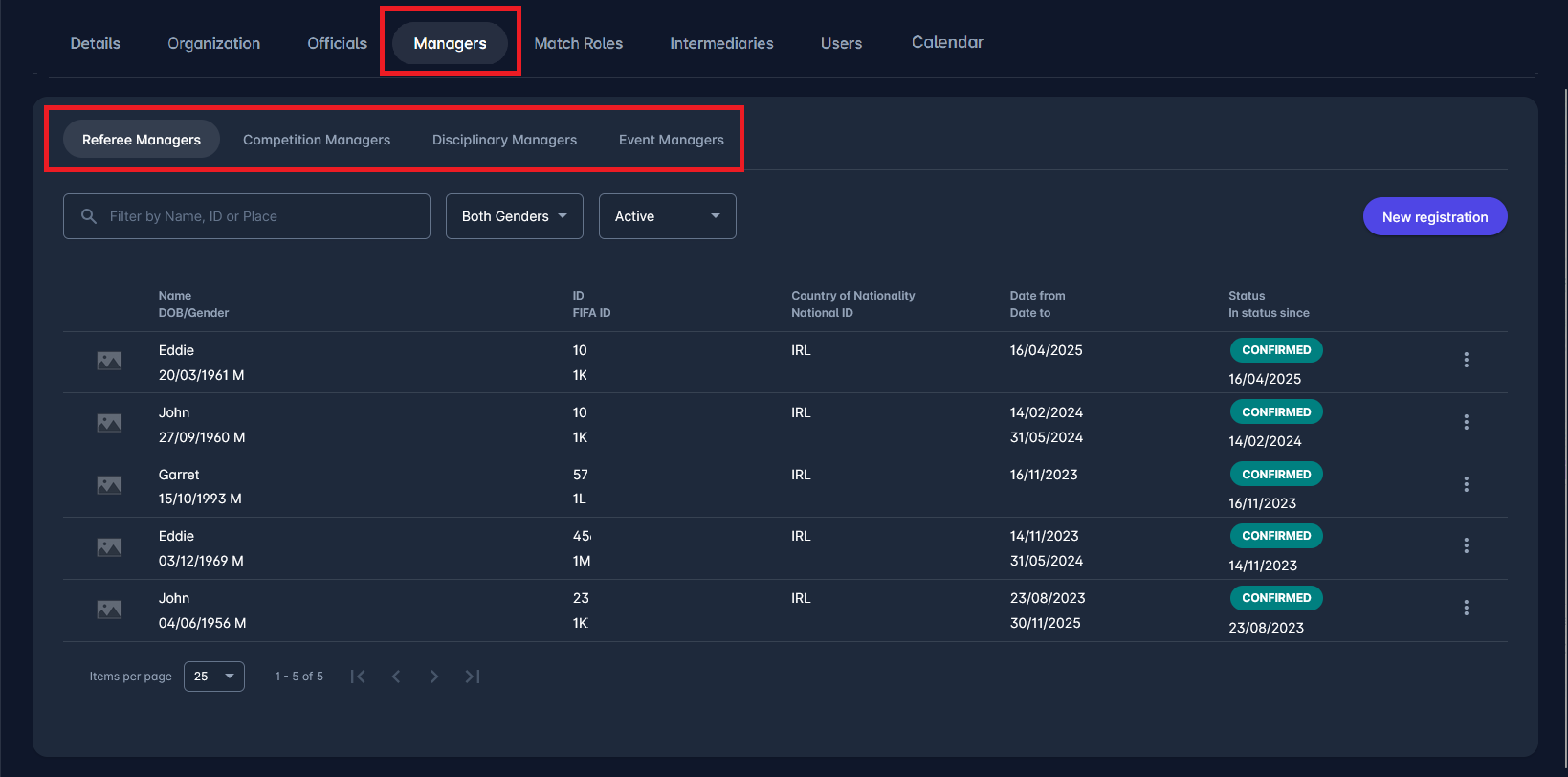Screen dimensions: 1568x777
Task: Open the actions menu for Eddie born 20/03/1961
Action: (1466, 360)
